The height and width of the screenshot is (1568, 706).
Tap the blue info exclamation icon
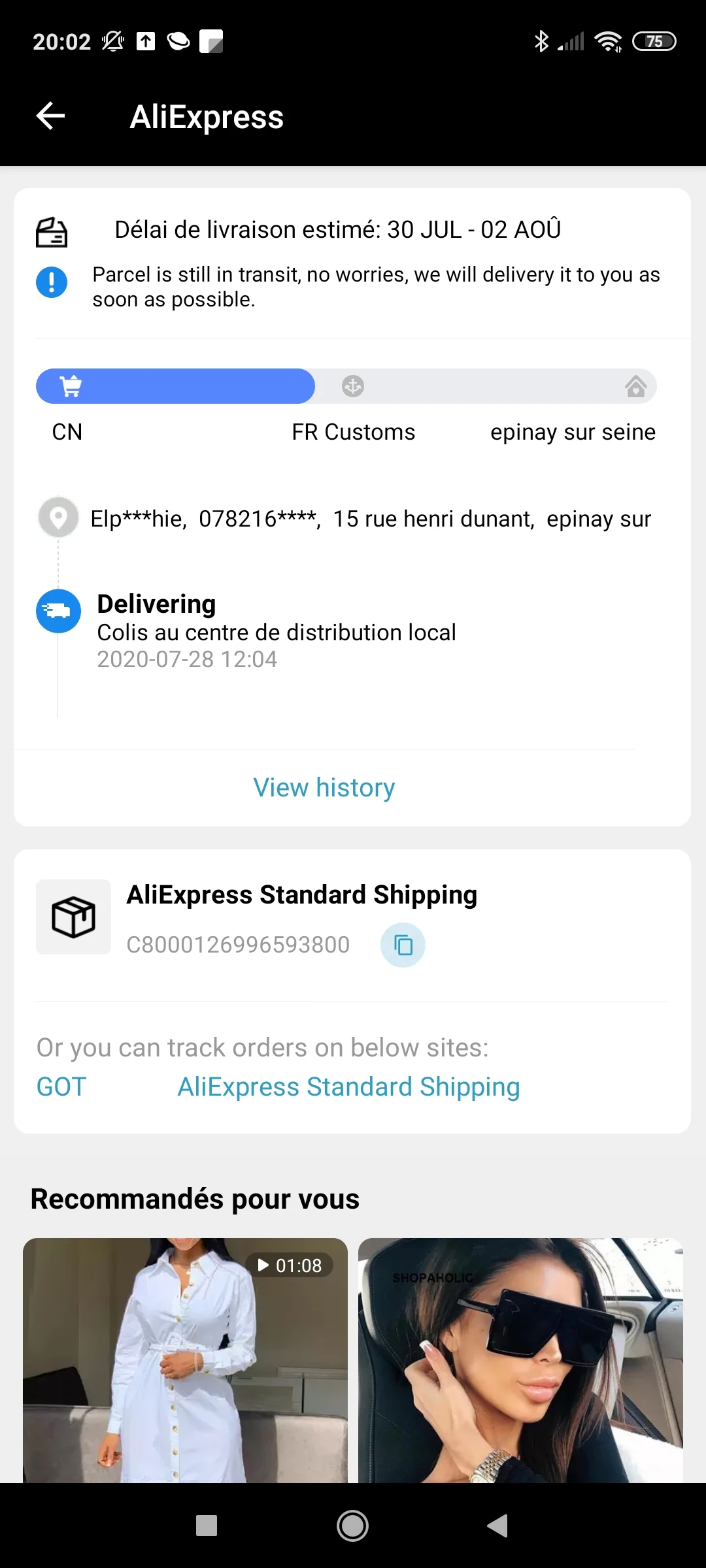click(52, 282)
